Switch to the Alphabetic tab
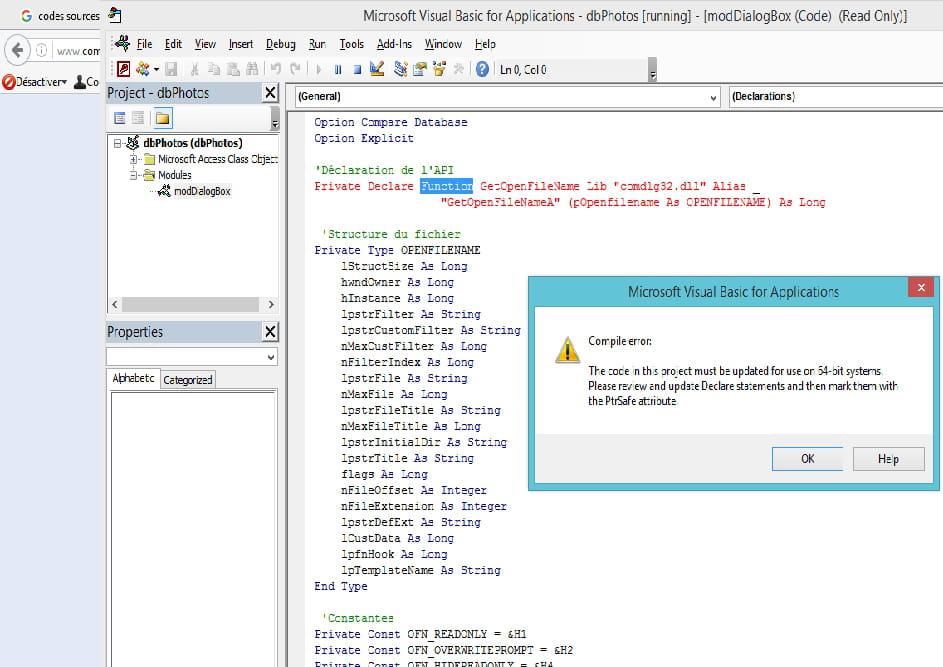The image size is (943, 667). pos(134,378)
